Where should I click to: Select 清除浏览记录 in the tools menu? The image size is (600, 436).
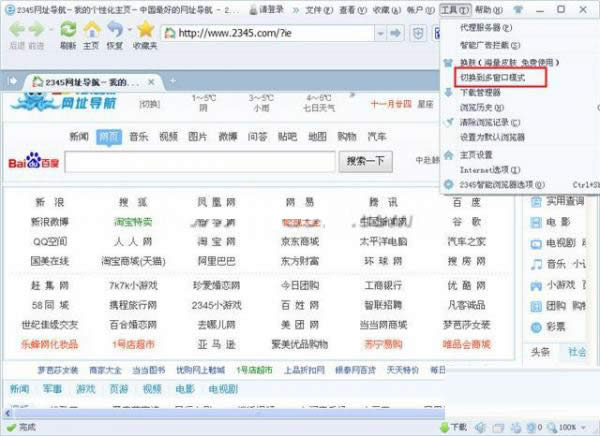pyautogui.click(x=490, y=122)
